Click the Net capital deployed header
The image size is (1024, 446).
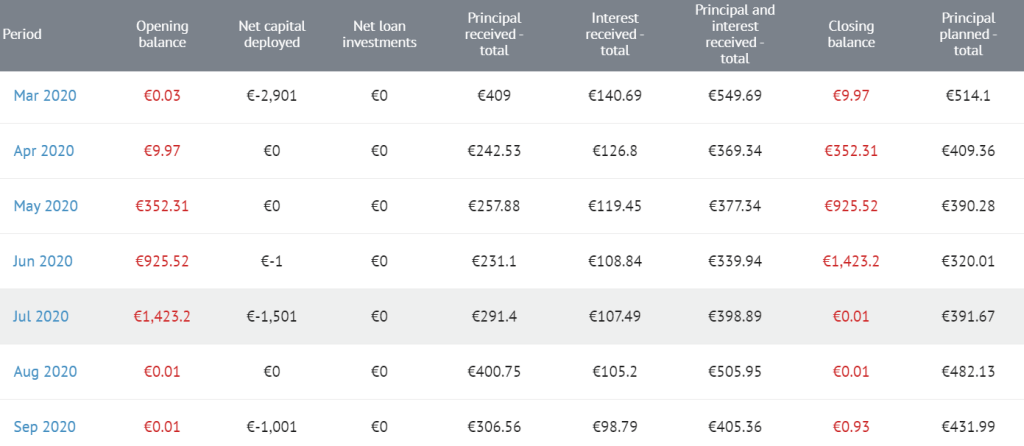tap(273, 34)
